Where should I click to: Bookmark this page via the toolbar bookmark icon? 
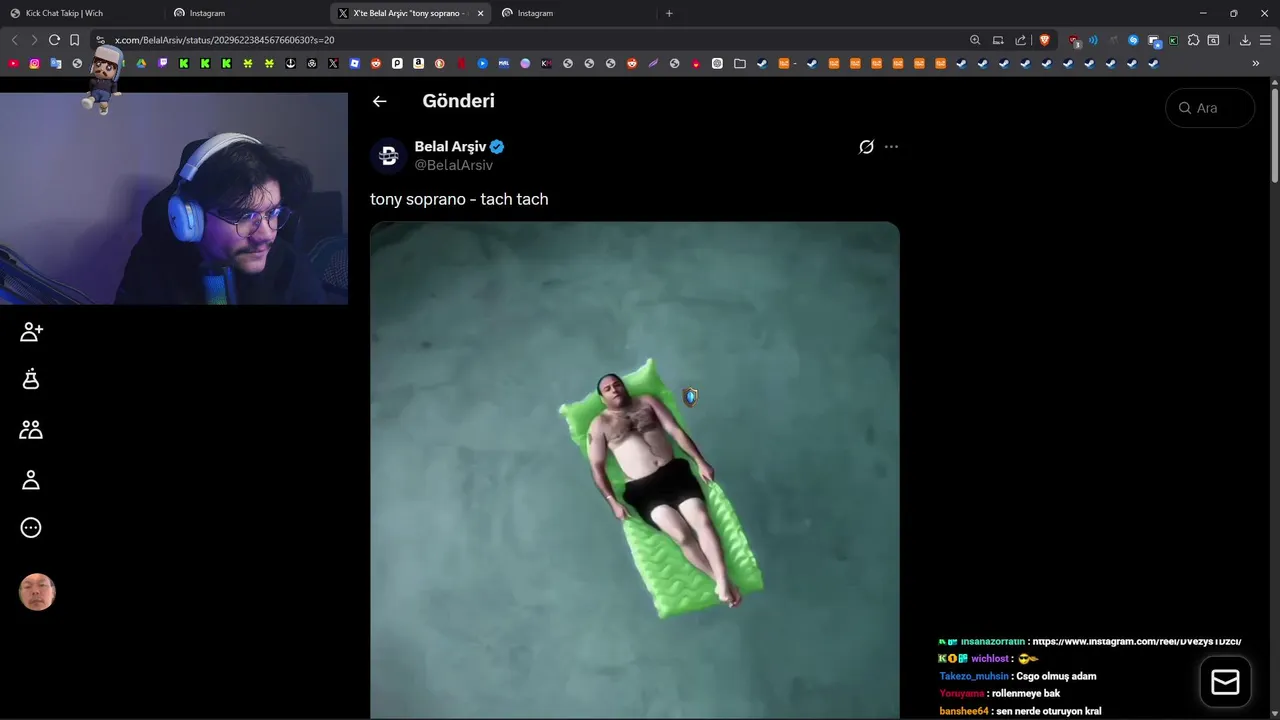[x=74, y=40]
